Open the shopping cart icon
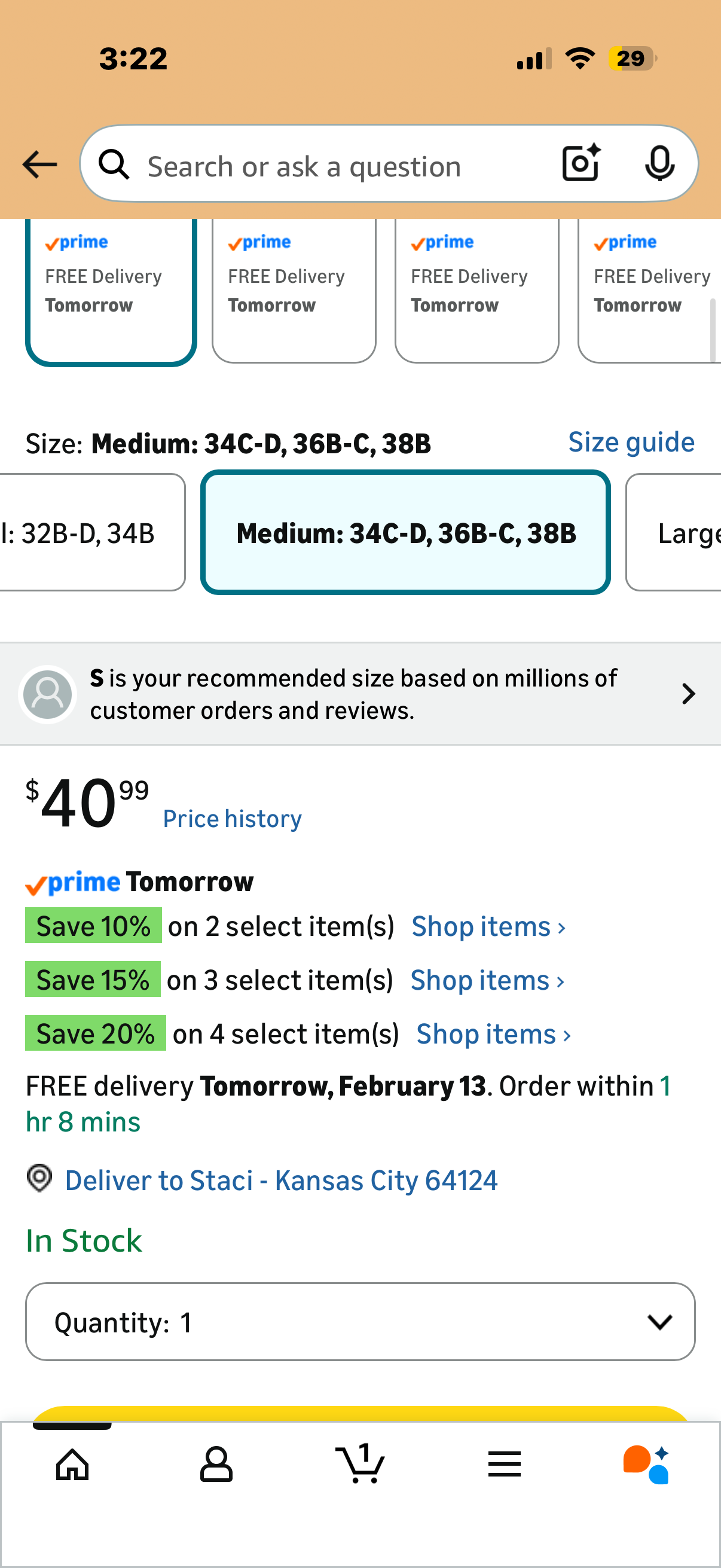Viewport: 721px width, 1568px height. click(360, 1464)
